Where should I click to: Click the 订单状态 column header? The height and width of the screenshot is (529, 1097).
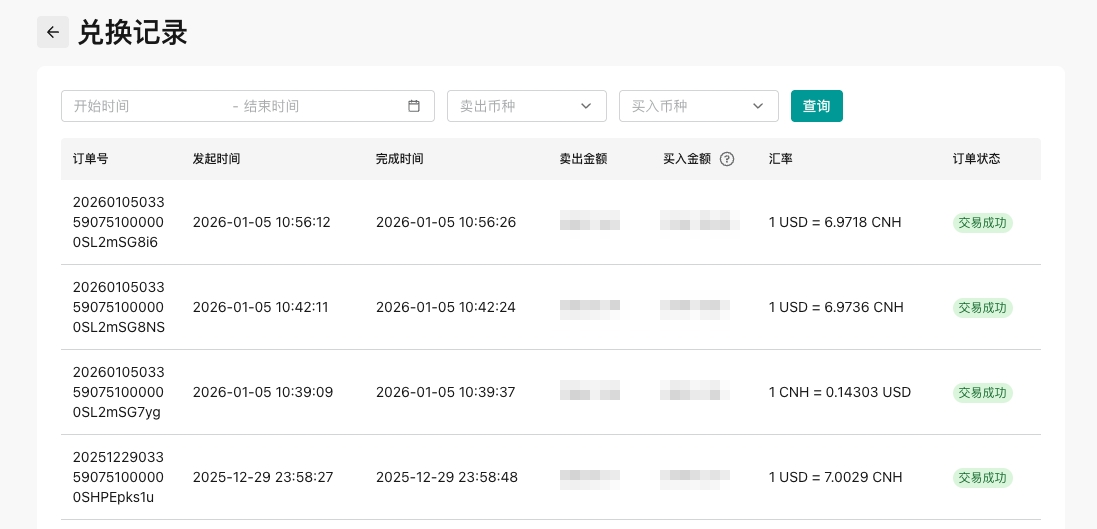976,159
